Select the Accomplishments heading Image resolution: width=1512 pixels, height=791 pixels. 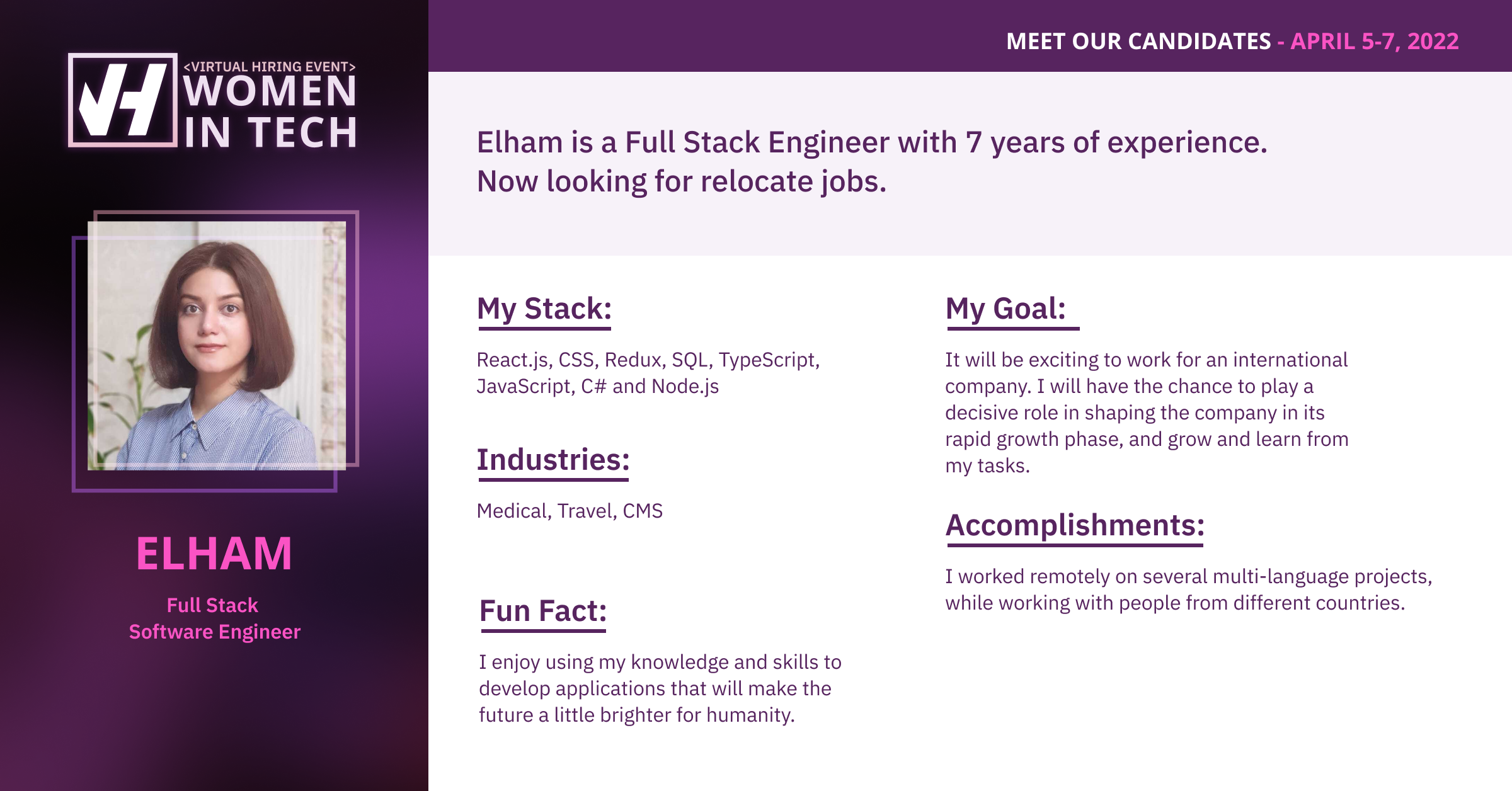[x=1075, y=525]
